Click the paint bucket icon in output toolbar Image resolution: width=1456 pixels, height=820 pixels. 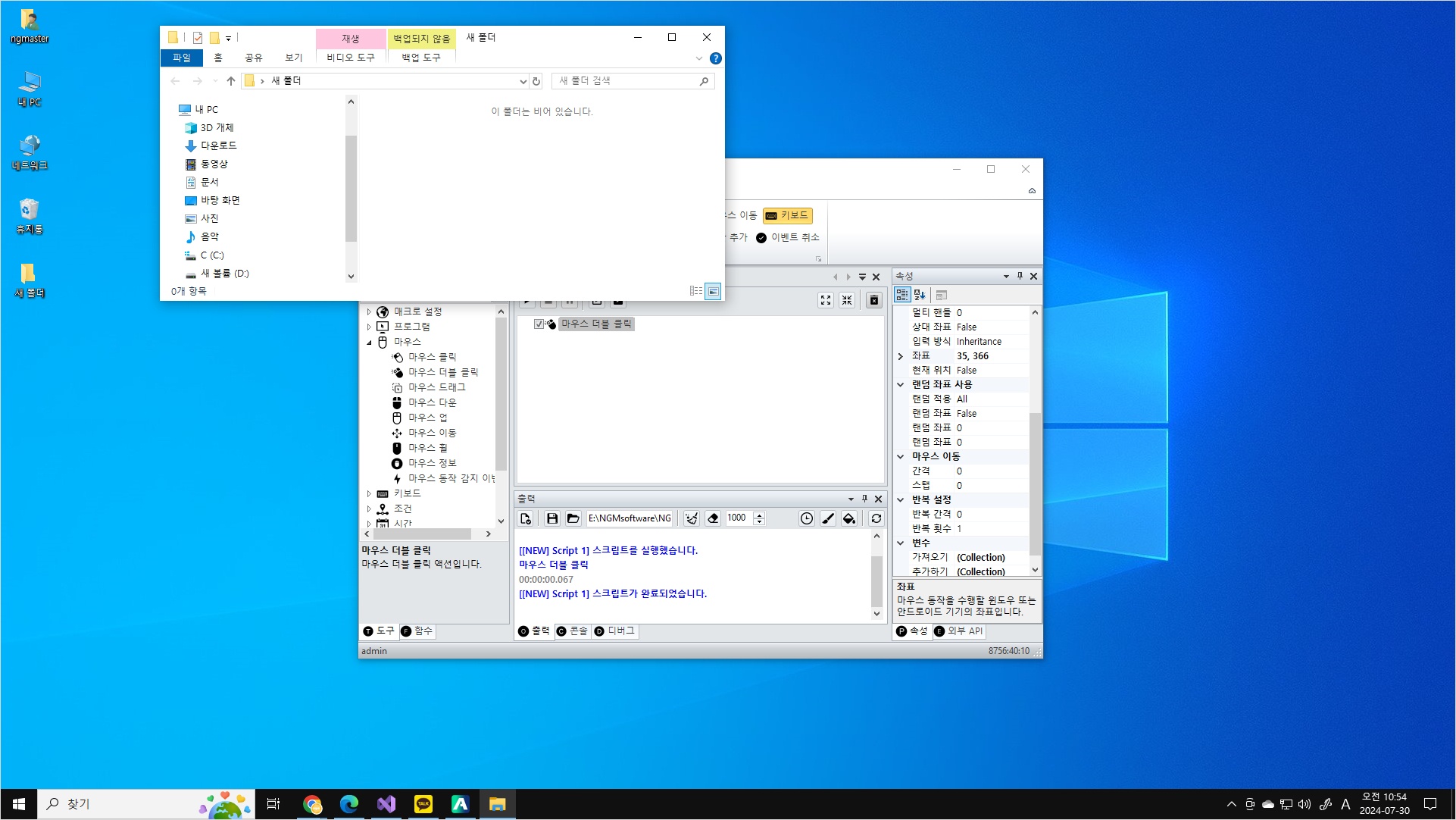tap(849, 518)
